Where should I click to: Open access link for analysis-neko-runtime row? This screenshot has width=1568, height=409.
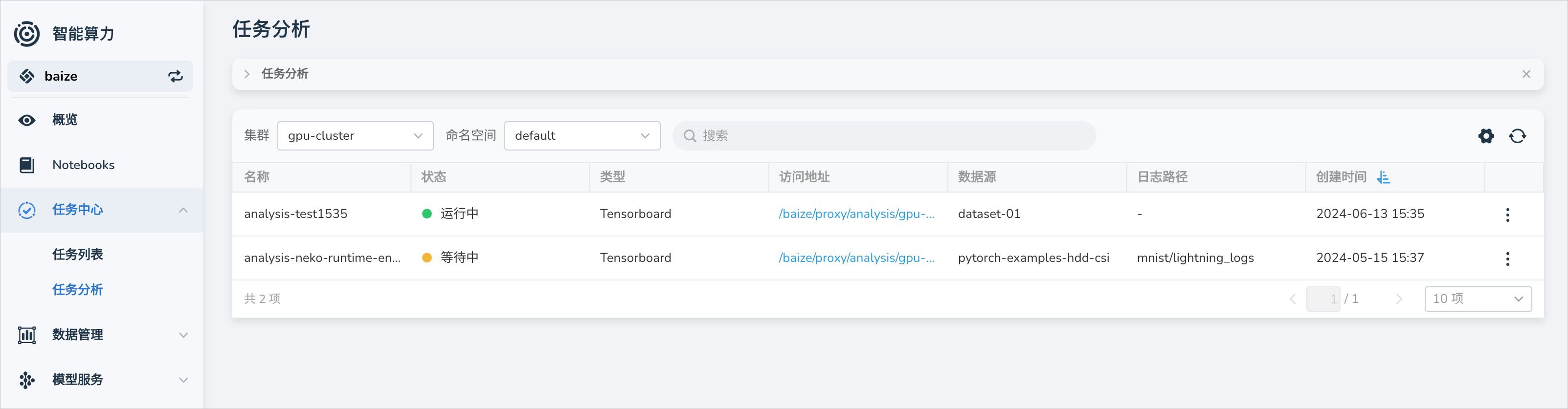point(856,258)
